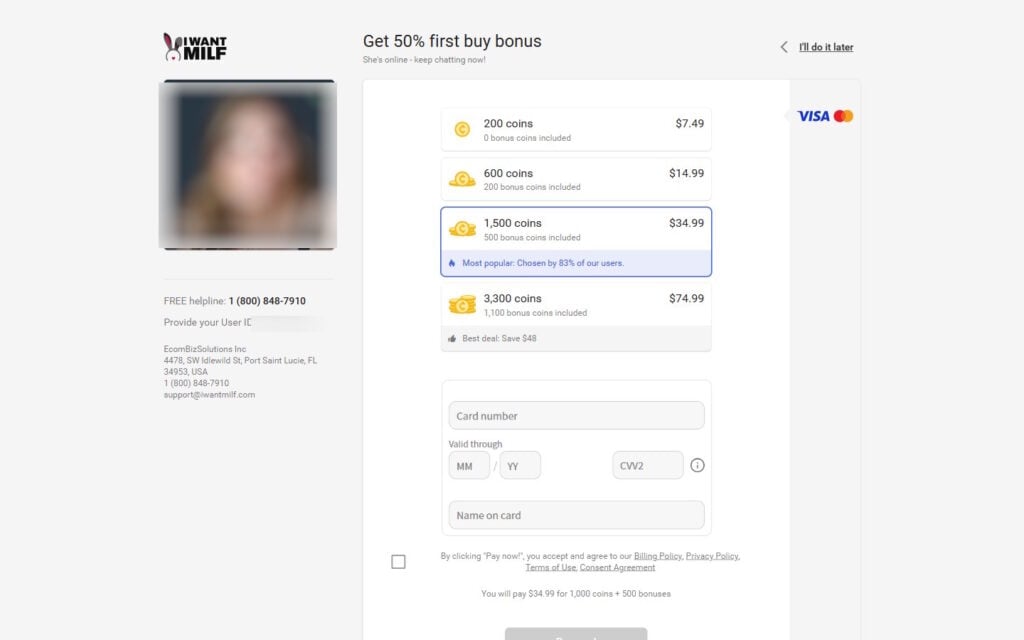
Task: Focus the MM expiry month field
Action: click(469, 466)
